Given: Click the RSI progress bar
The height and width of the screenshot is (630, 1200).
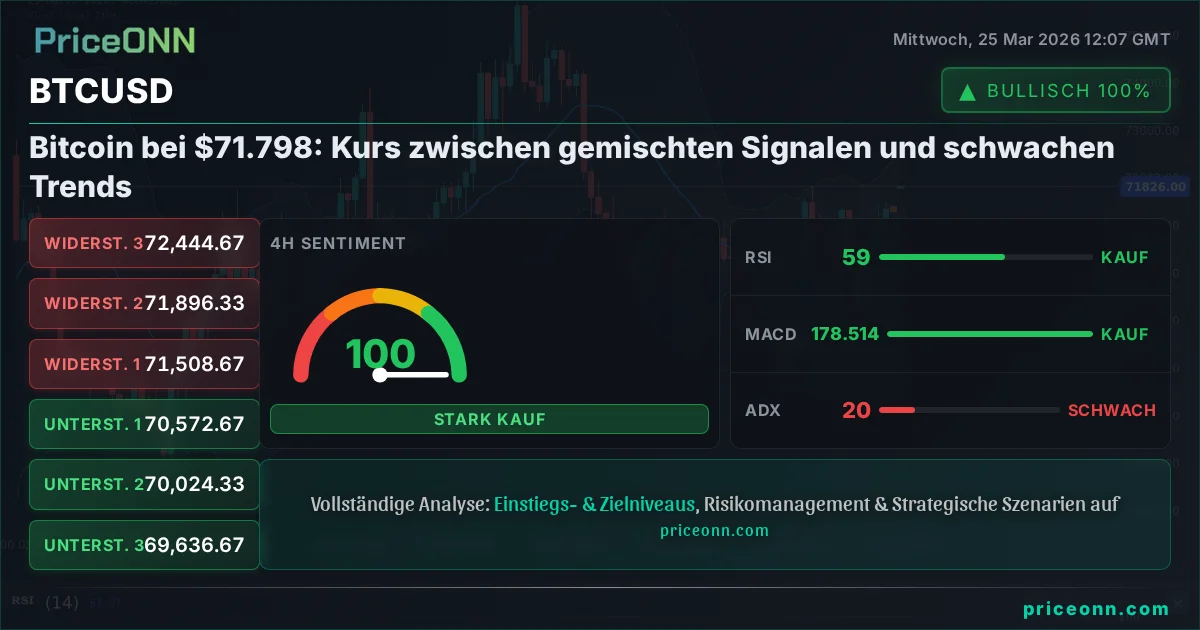Looking at the screenshot, I should 985,257.
